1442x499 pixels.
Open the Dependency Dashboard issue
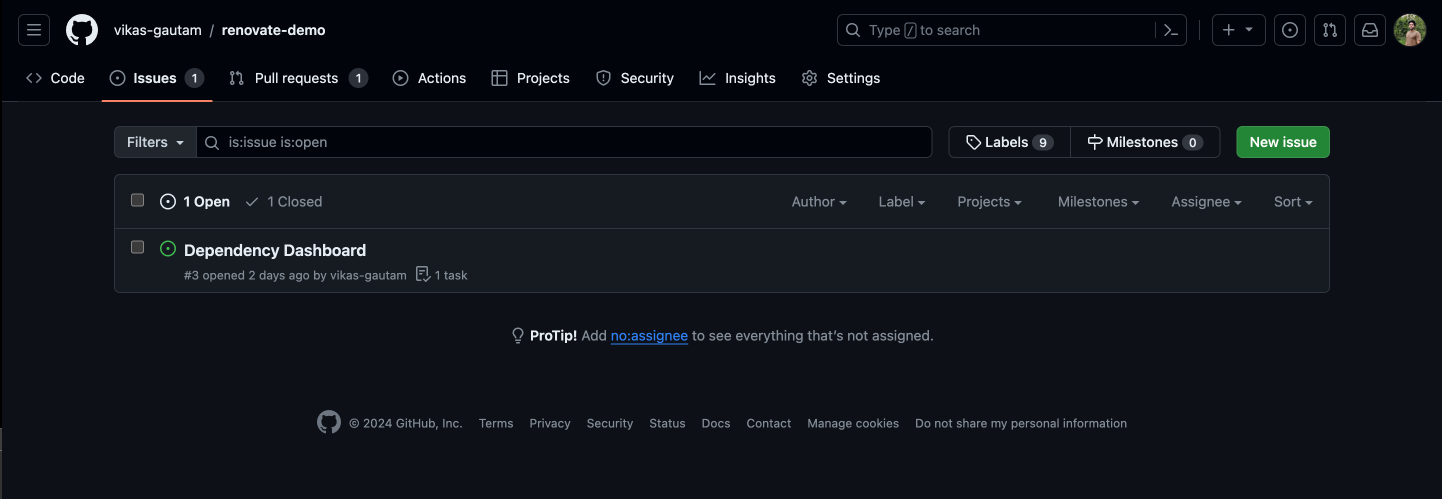click(x=275, y=250)
